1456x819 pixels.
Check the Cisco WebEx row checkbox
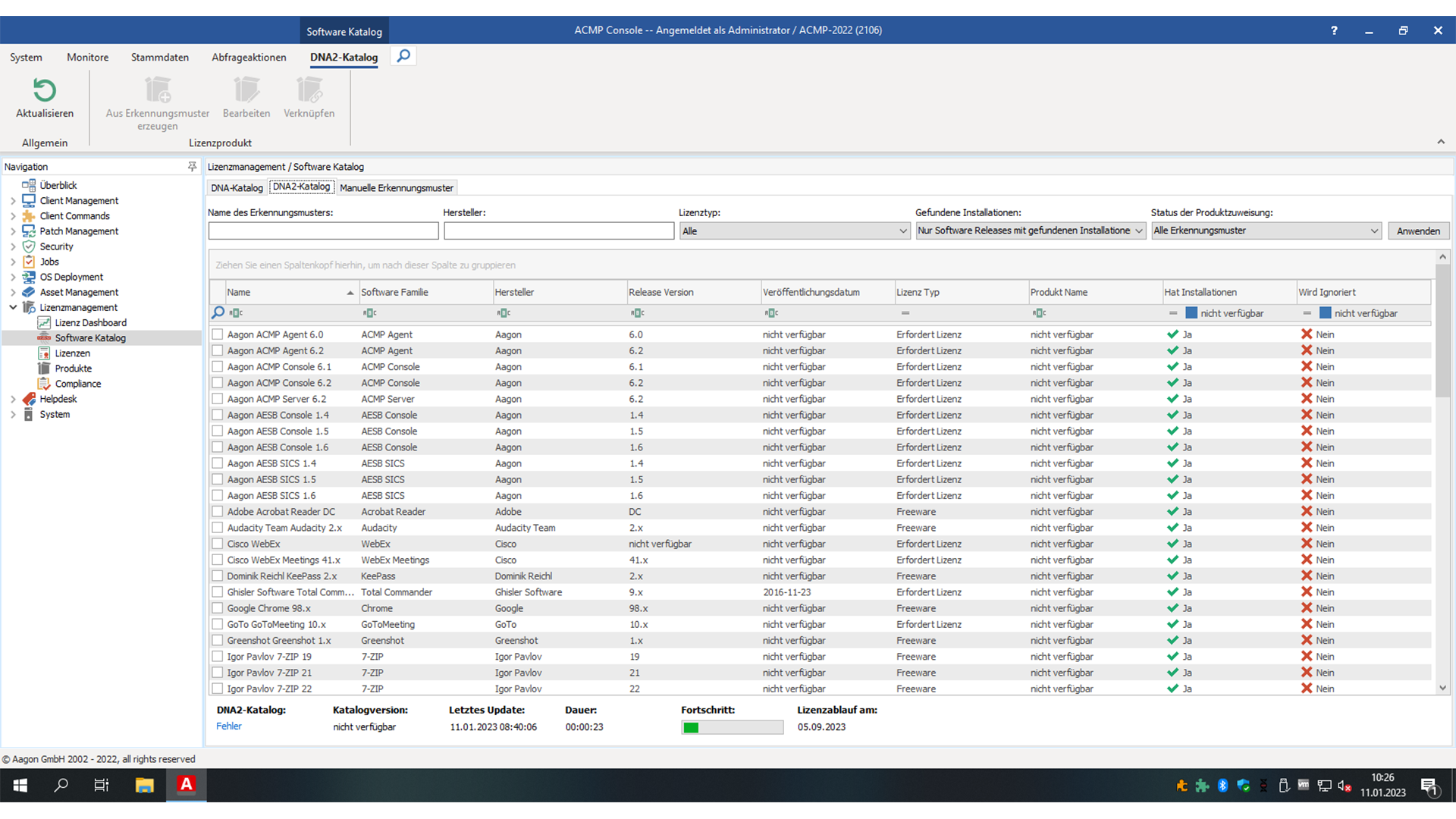tap(218, 544)
